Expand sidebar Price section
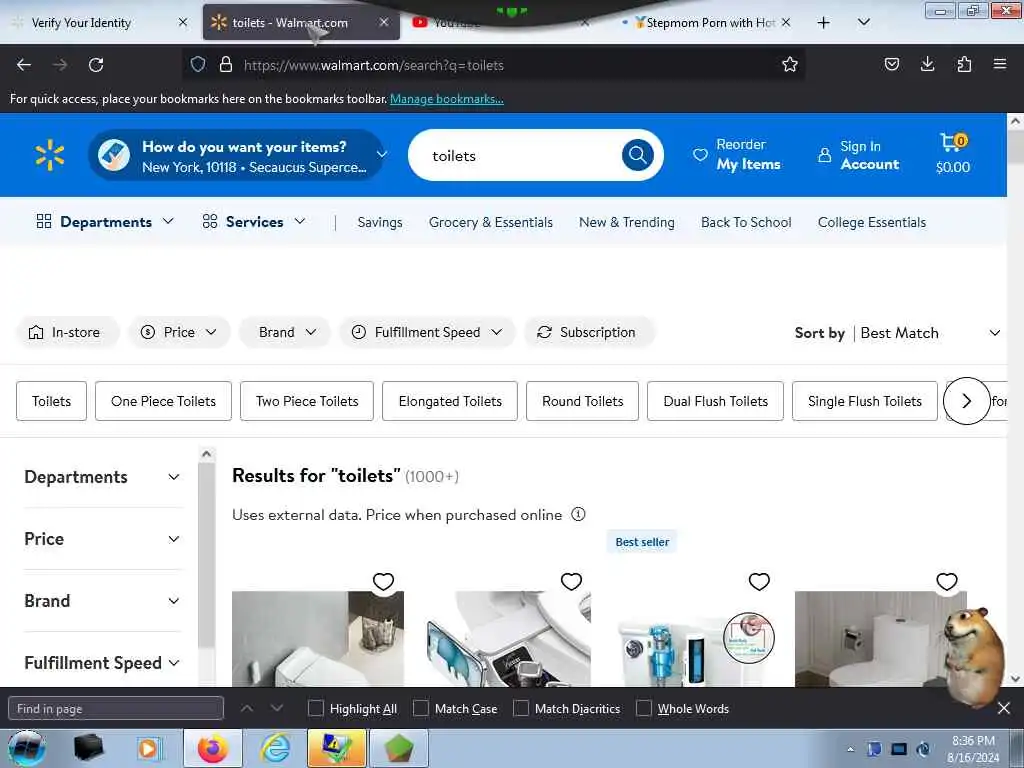 click(102, 539)
